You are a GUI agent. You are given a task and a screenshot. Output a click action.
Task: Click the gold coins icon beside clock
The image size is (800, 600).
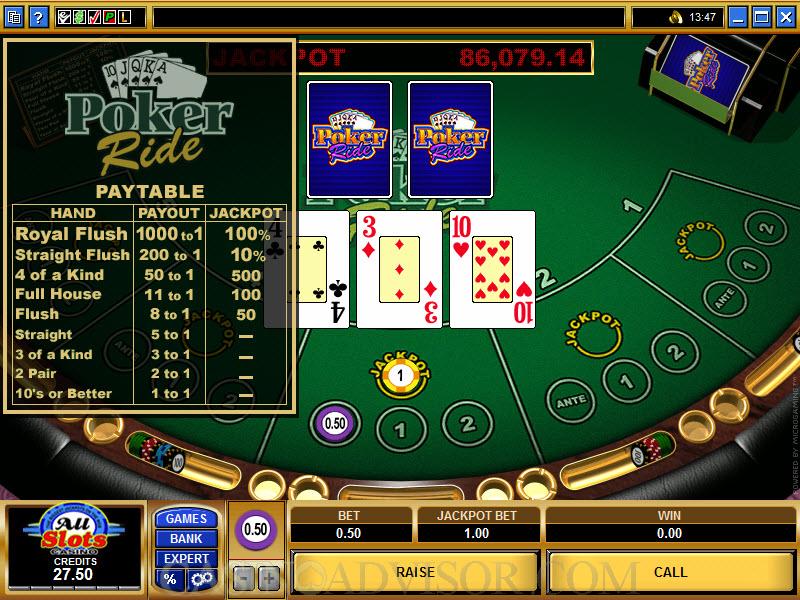pyautogui.click(x=676, y=17)
